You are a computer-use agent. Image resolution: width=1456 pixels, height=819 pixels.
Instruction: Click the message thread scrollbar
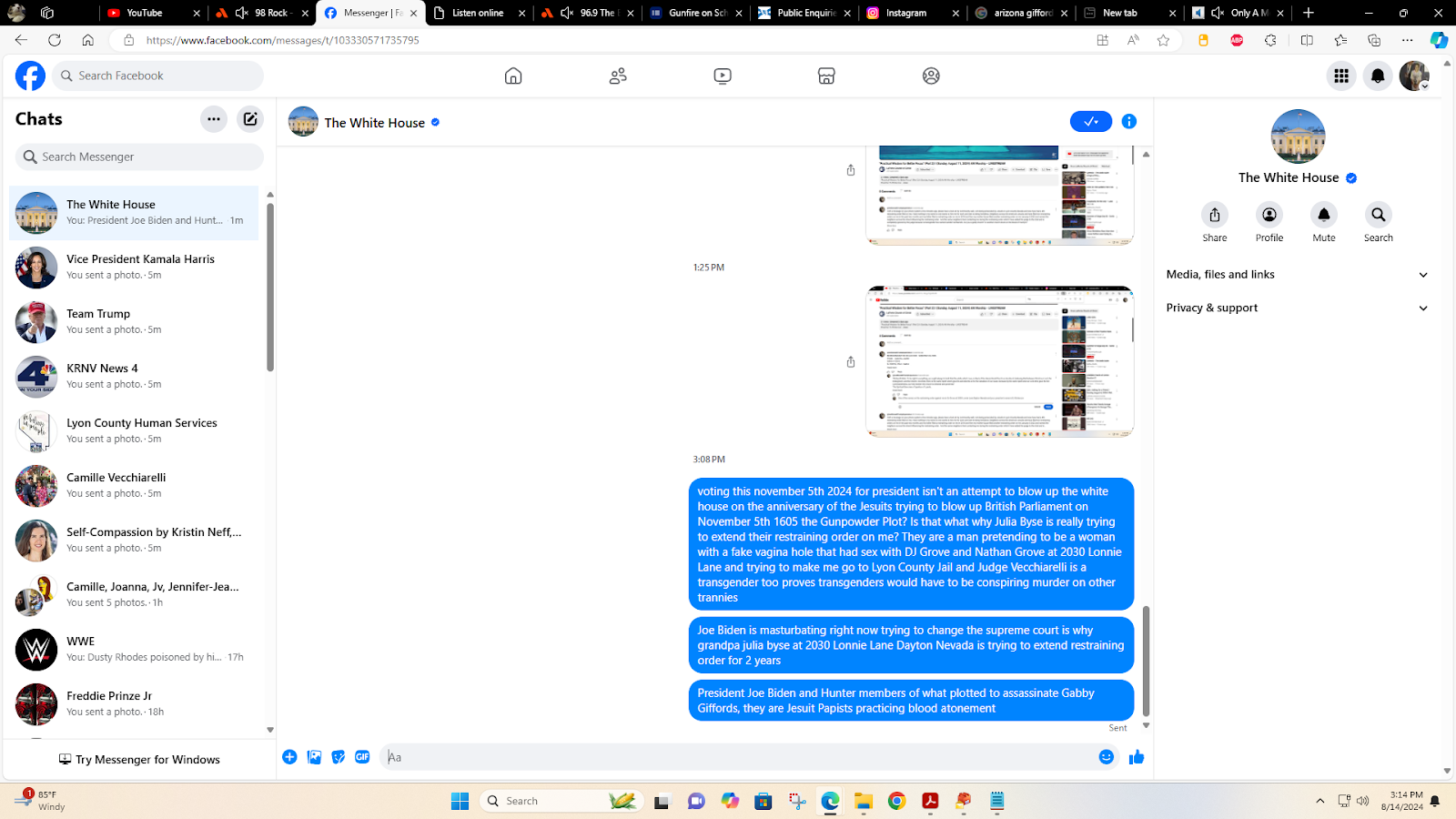tap(1146, 661)
